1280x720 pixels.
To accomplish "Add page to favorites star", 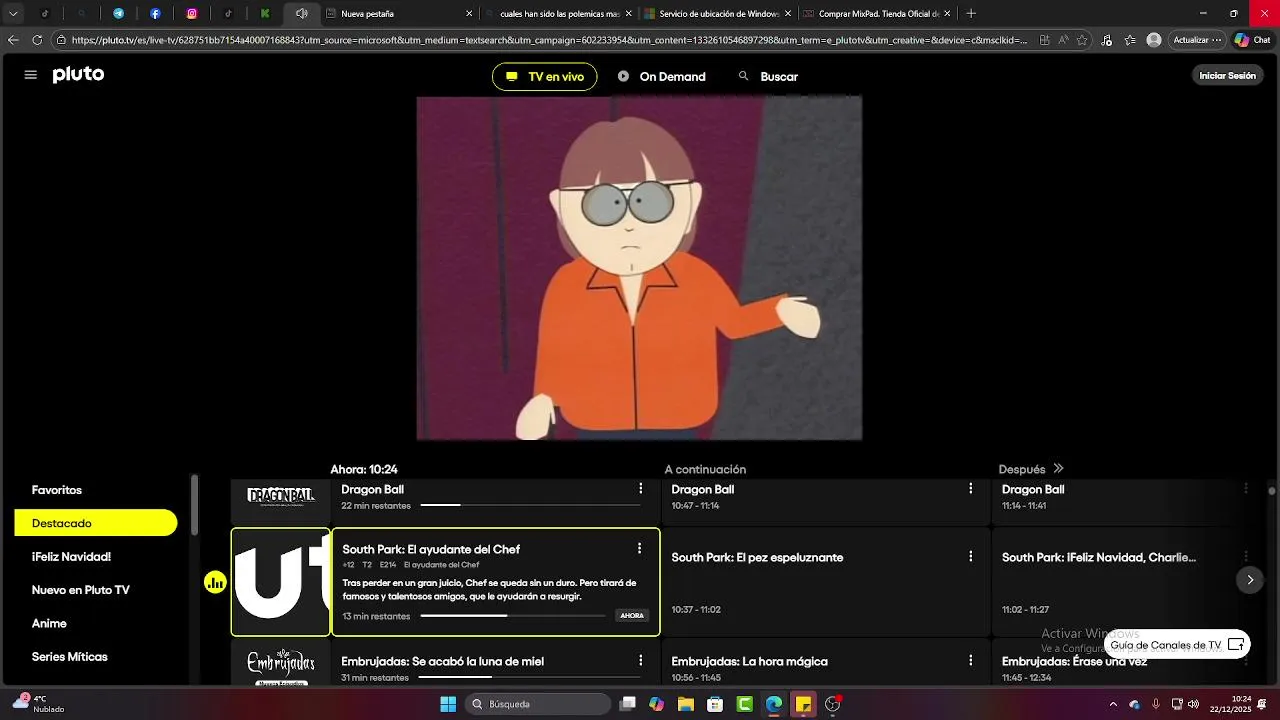I will tap(1083, 40).
